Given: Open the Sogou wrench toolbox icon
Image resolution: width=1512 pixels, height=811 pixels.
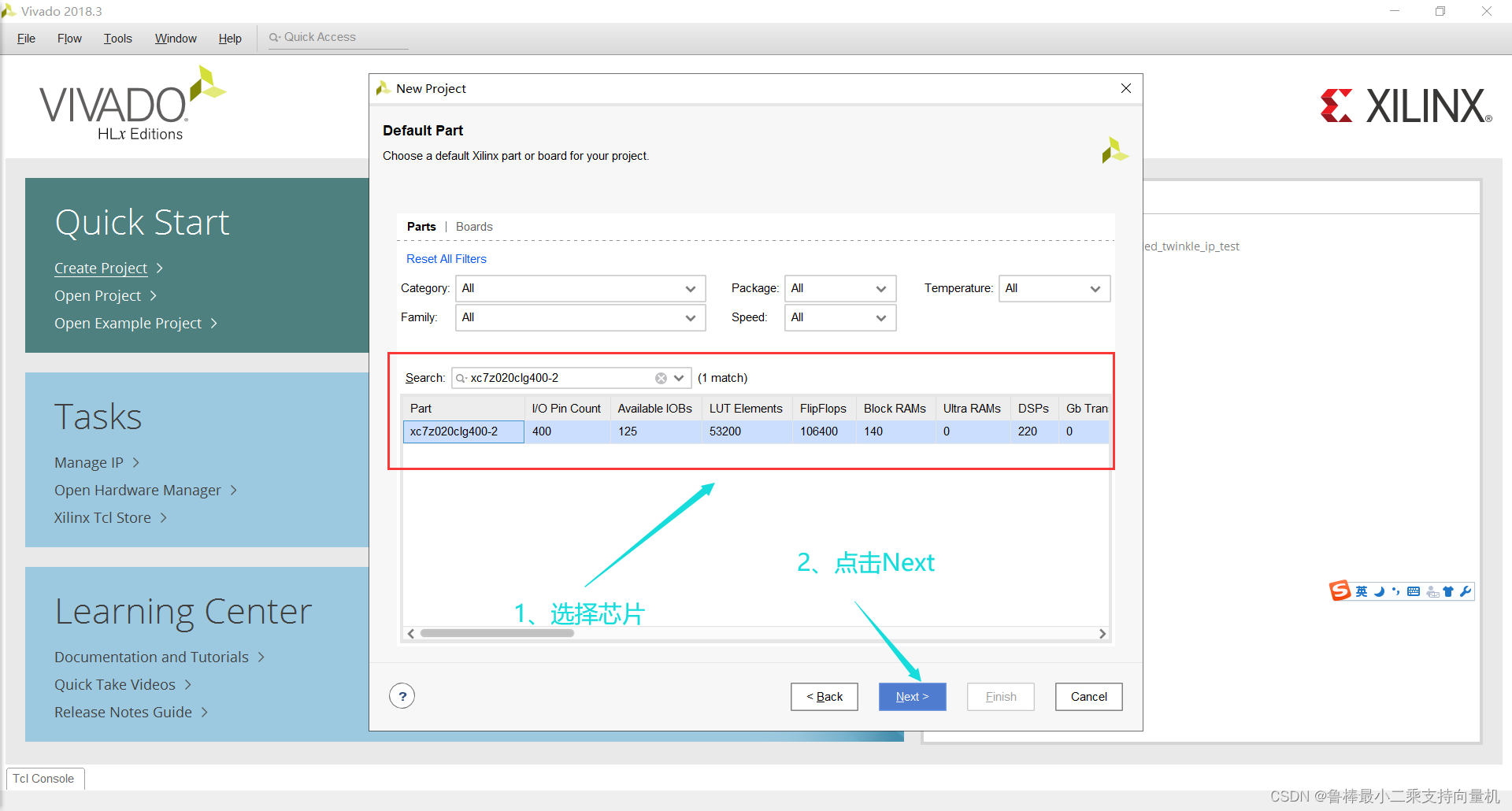Looking at the screenshot, I should pos(1466,591).
